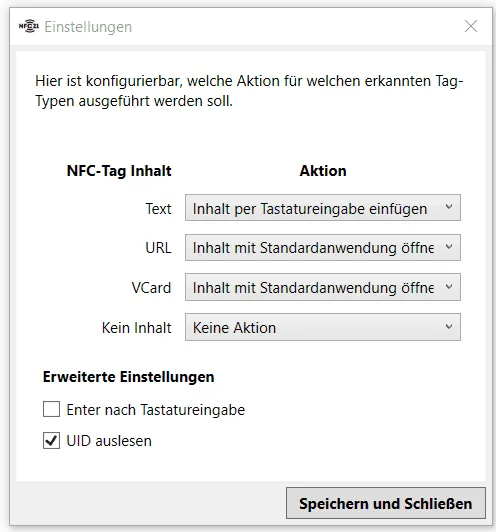Image resolution: width=496 pixels, height=532 pixels.
Task: Uncheck the UID auslesen checkbox
Action: [x=52, y=440]
